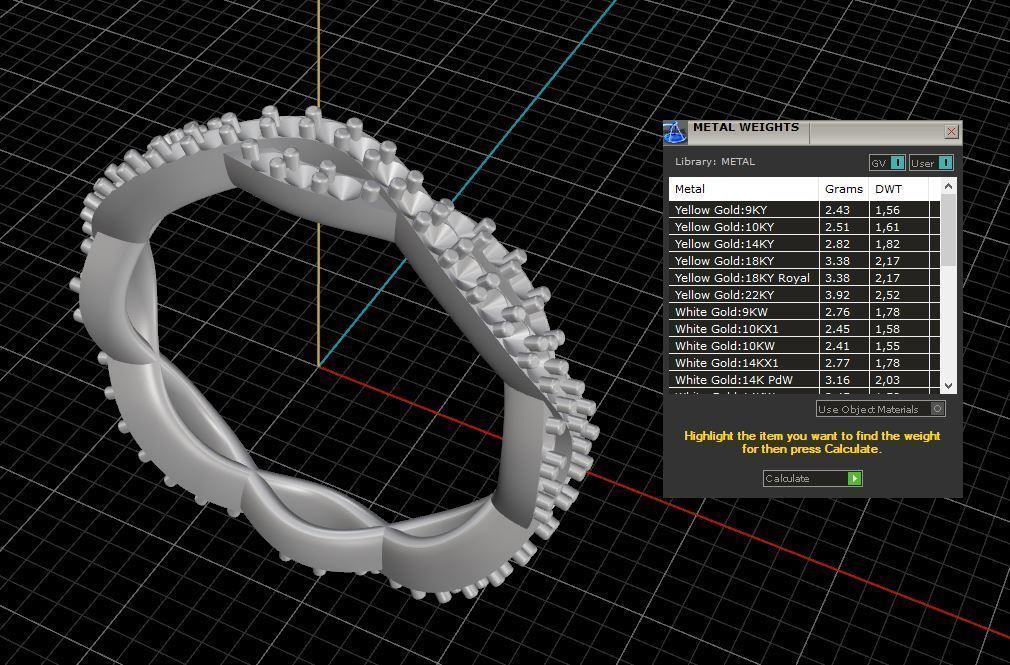Close the Metal Weights panel

(x=951, y=132)
